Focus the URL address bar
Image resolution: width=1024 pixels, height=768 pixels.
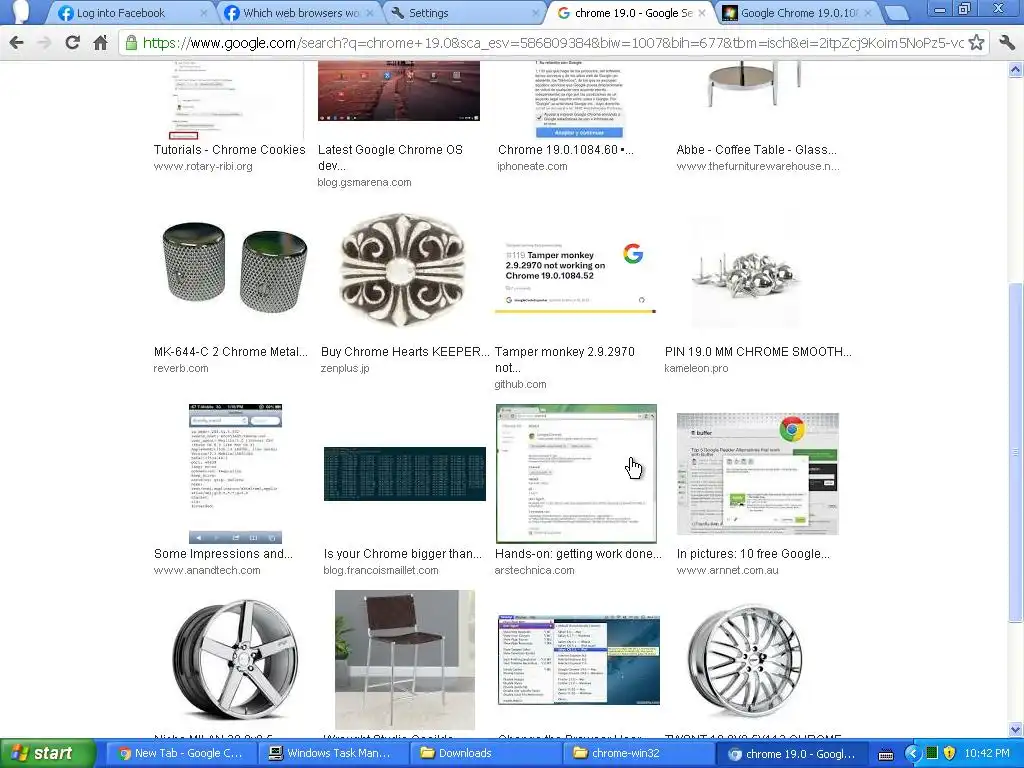(552, 42)
